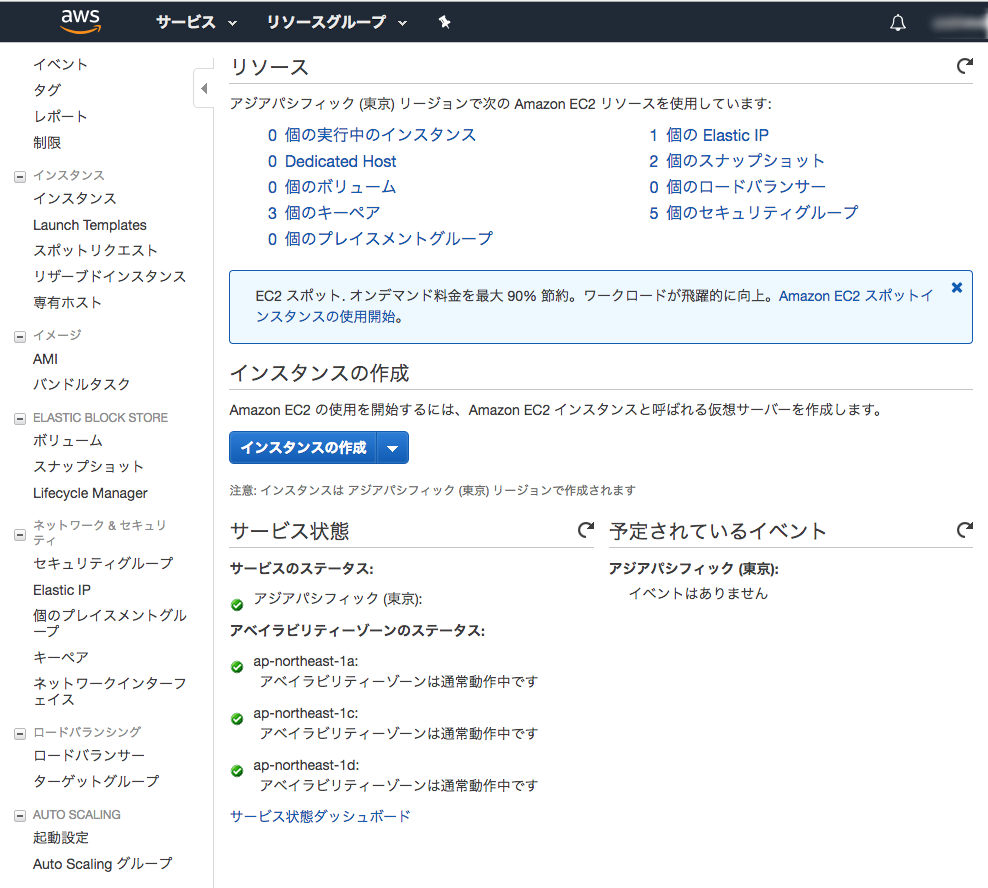The width and height of the screenshot is (988, 888).
Task: Follow Amazon EC2 スポットインスタンスの使用開始 link
Action: click(855, 296)
